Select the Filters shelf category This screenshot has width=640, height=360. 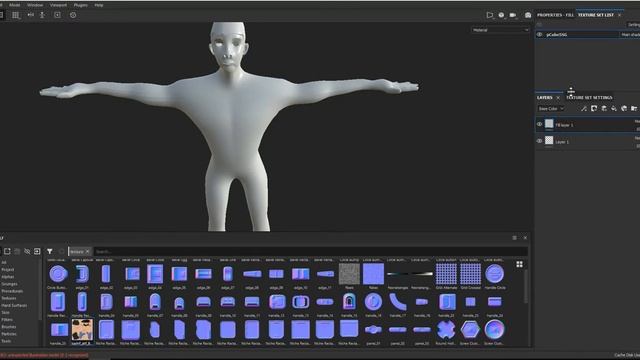pyautogui.click(x=7, y=320)
